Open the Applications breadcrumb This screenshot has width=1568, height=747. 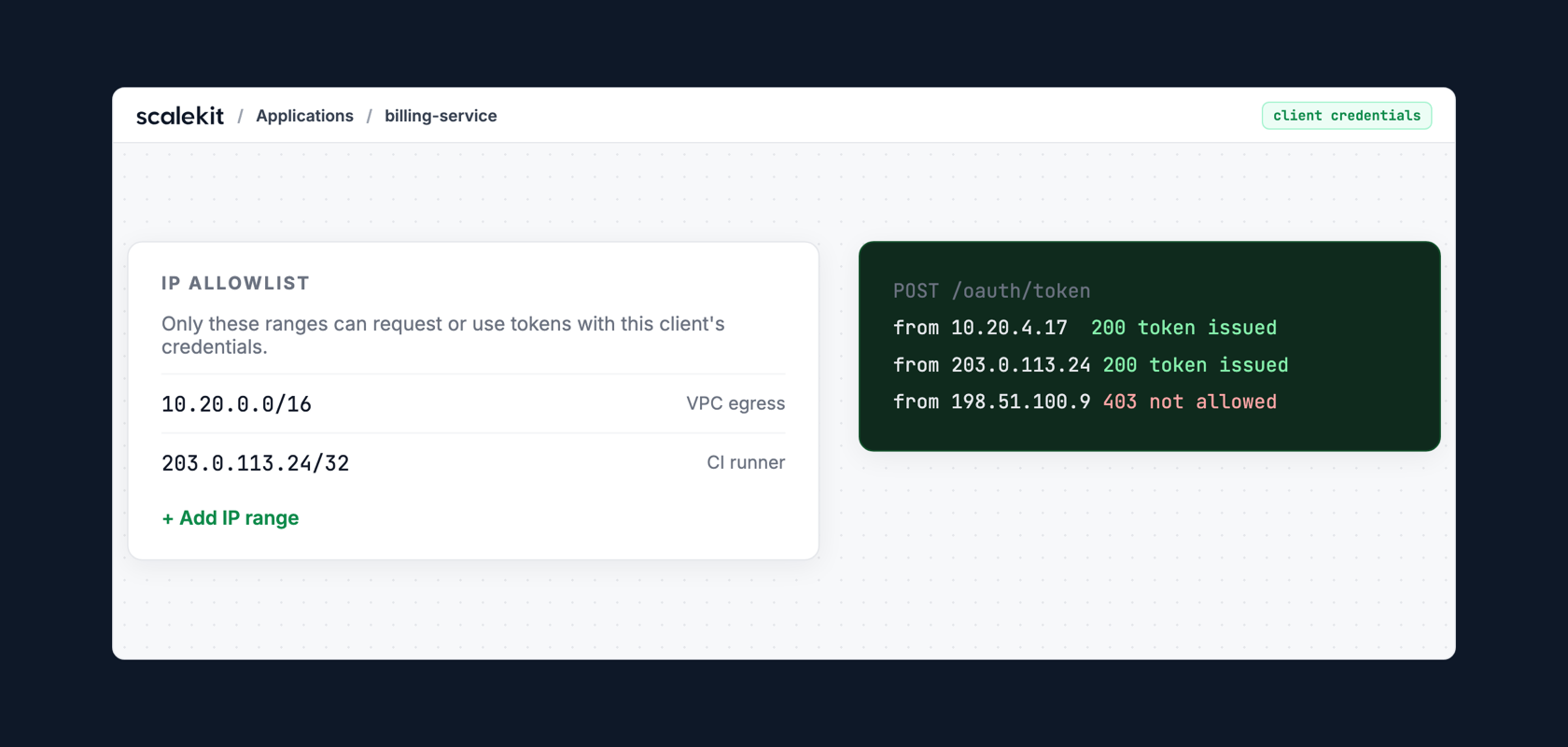(304, 116)
